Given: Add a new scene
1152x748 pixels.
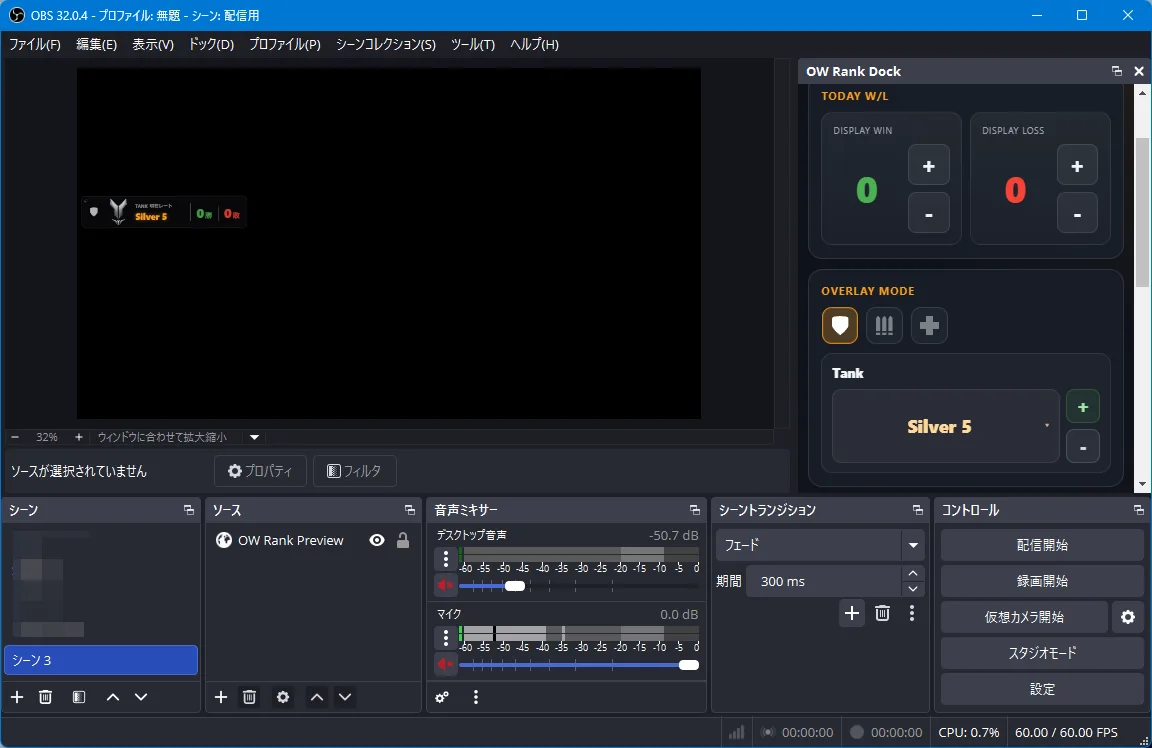Looking at the screenshot, I should (17, 697).
